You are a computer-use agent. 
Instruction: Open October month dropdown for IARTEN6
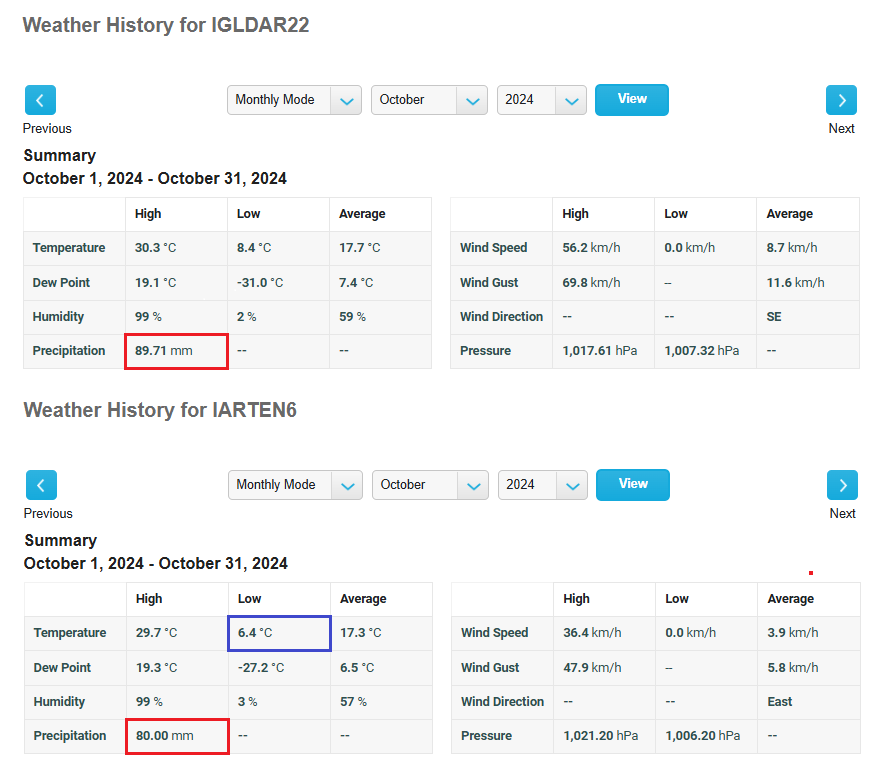point(430,485)
